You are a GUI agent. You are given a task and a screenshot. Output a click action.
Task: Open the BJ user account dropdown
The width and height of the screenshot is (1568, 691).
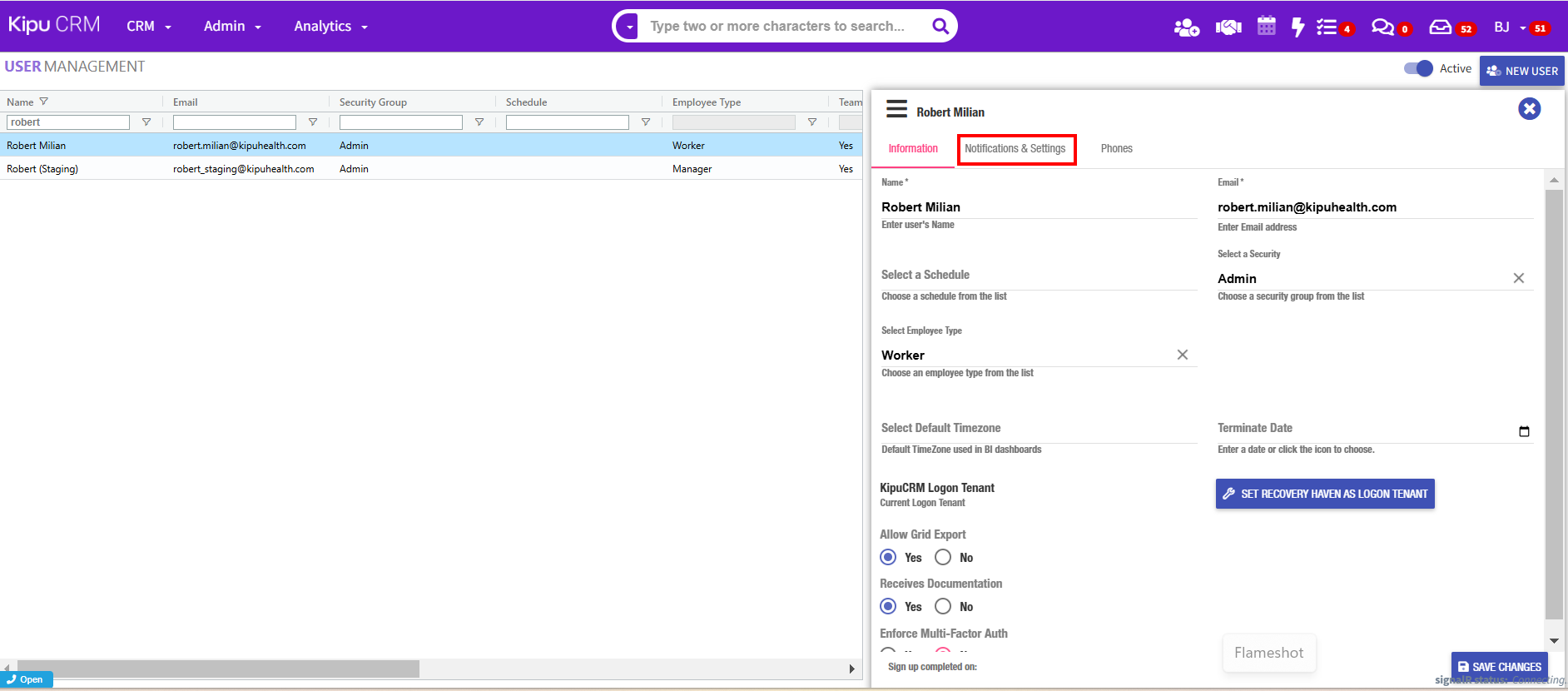coord(1509,27)
